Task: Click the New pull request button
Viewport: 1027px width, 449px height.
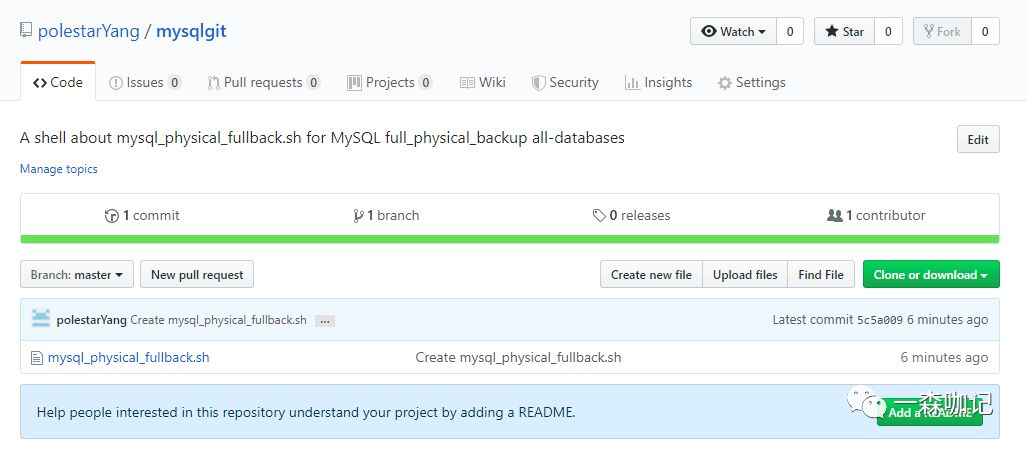Action: [197, 275]
